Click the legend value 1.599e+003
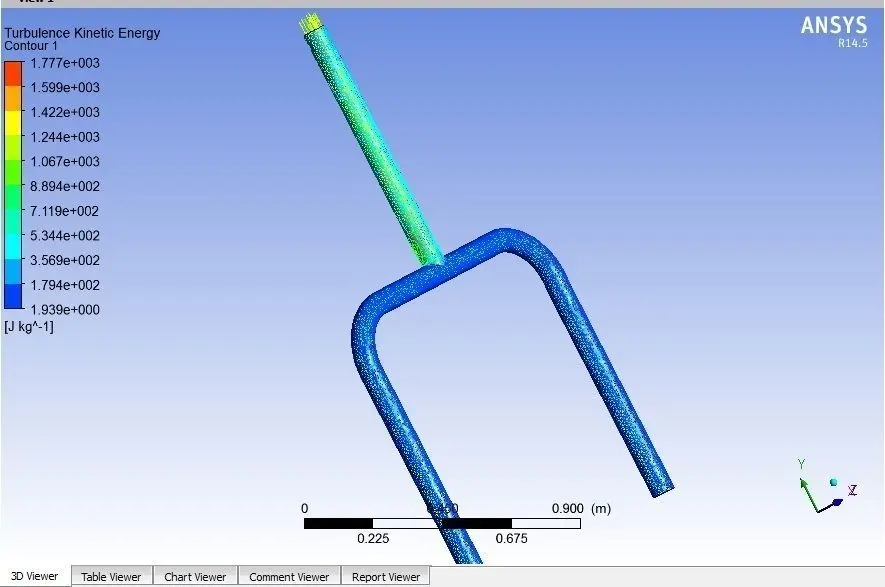885x587 pixels. pyautogui.click(x=65, y=87)
